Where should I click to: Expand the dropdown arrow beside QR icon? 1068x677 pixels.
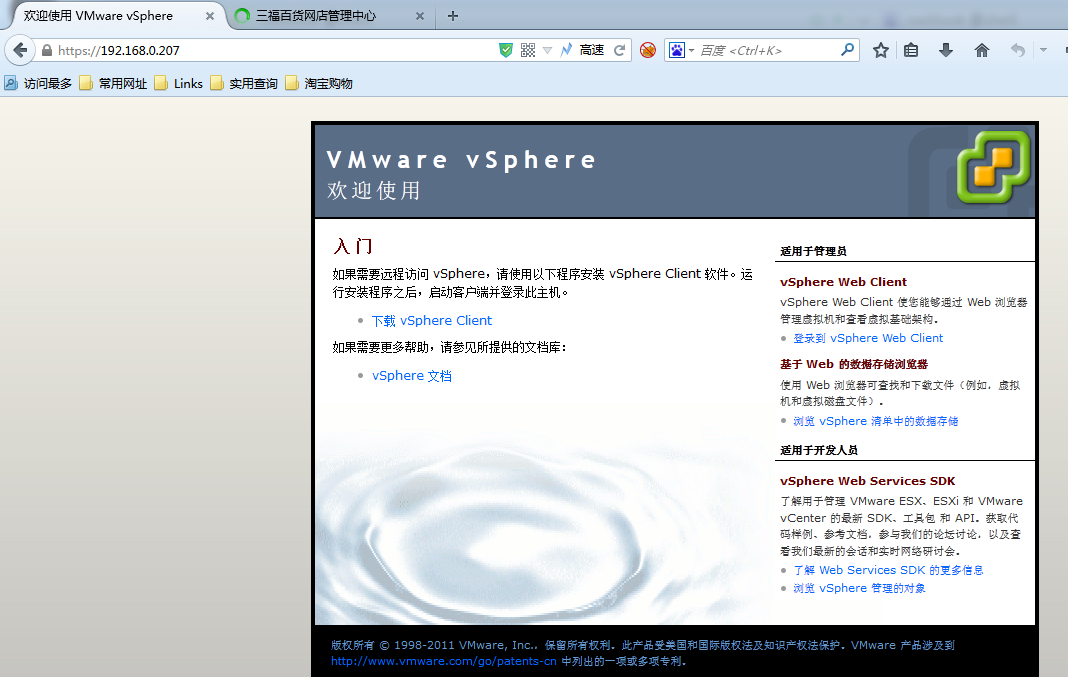[x=547, y=50]
